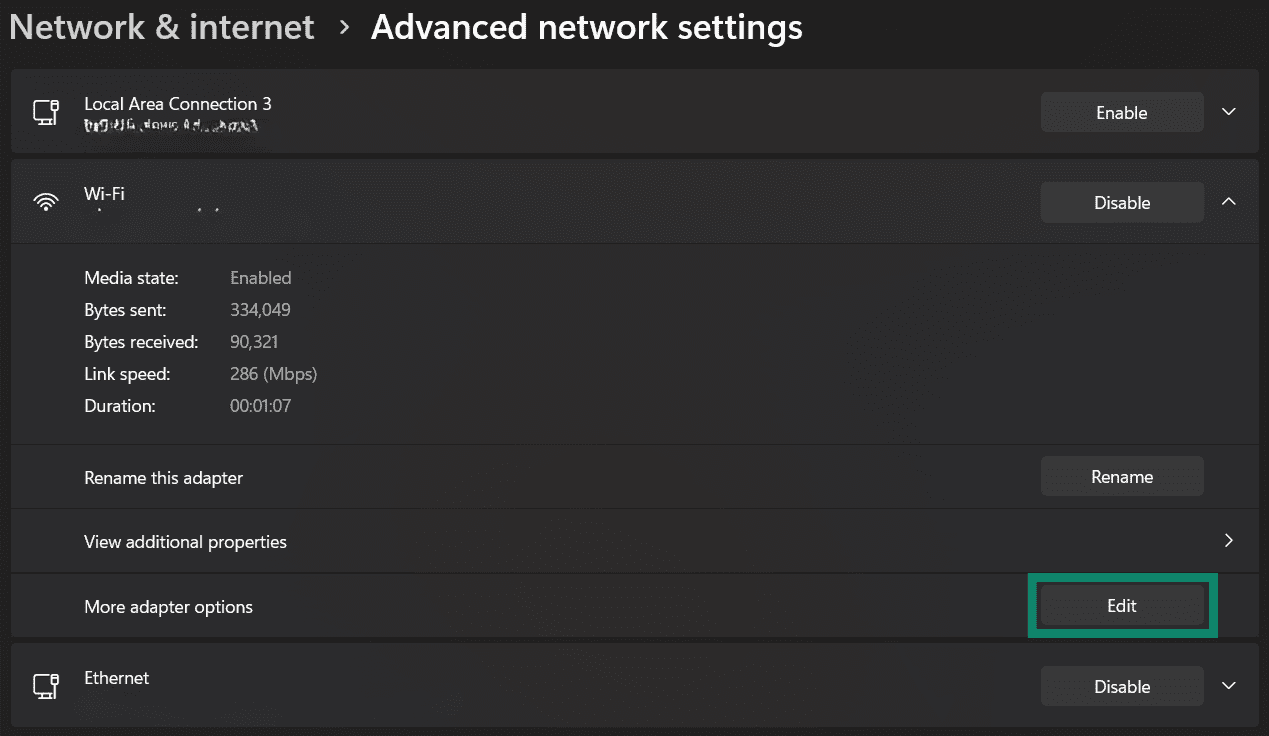Navigate back to Network & internet
The image size is (1269, 736).
[161, 27]
